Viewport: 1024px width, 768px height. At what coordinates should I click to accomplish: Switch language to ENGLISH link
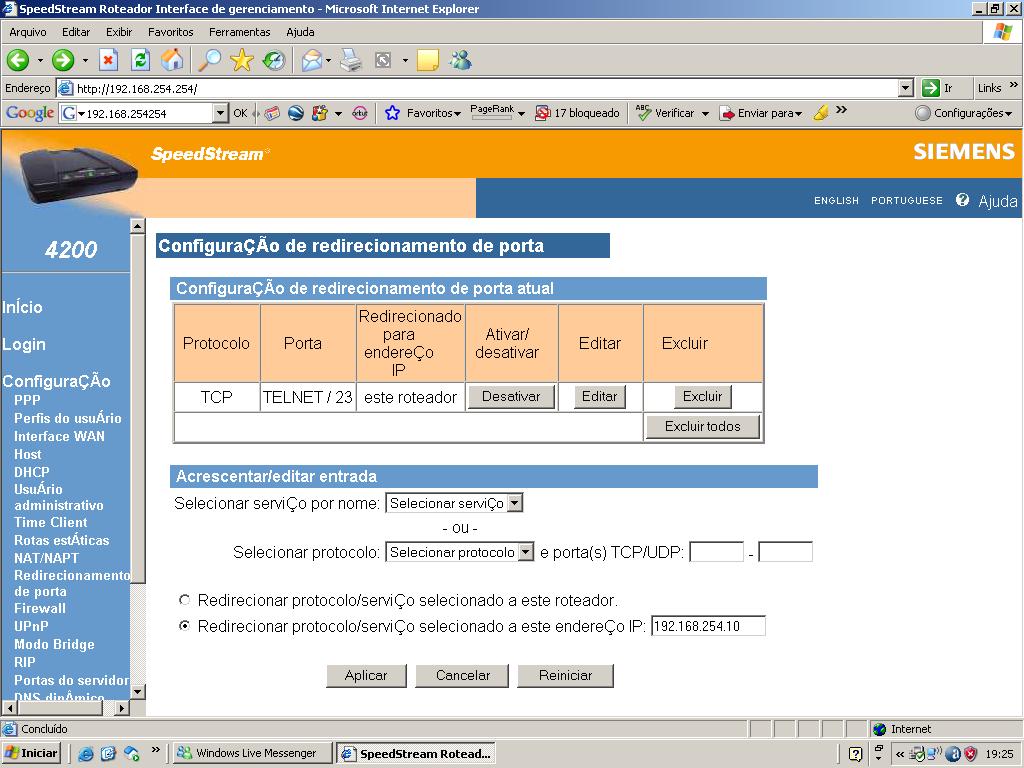(x=836, y=200)
